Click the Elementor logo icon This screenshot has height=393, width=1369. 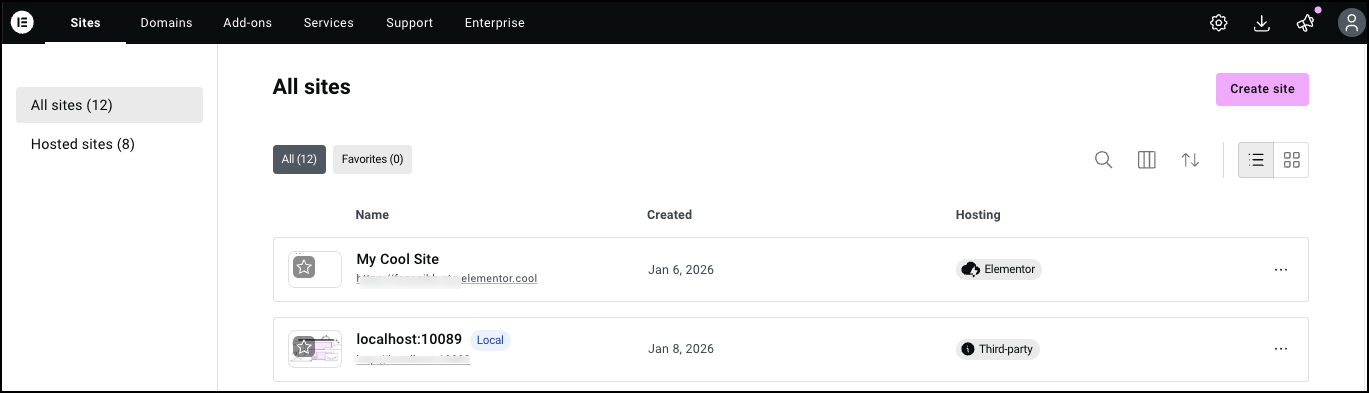22,22
